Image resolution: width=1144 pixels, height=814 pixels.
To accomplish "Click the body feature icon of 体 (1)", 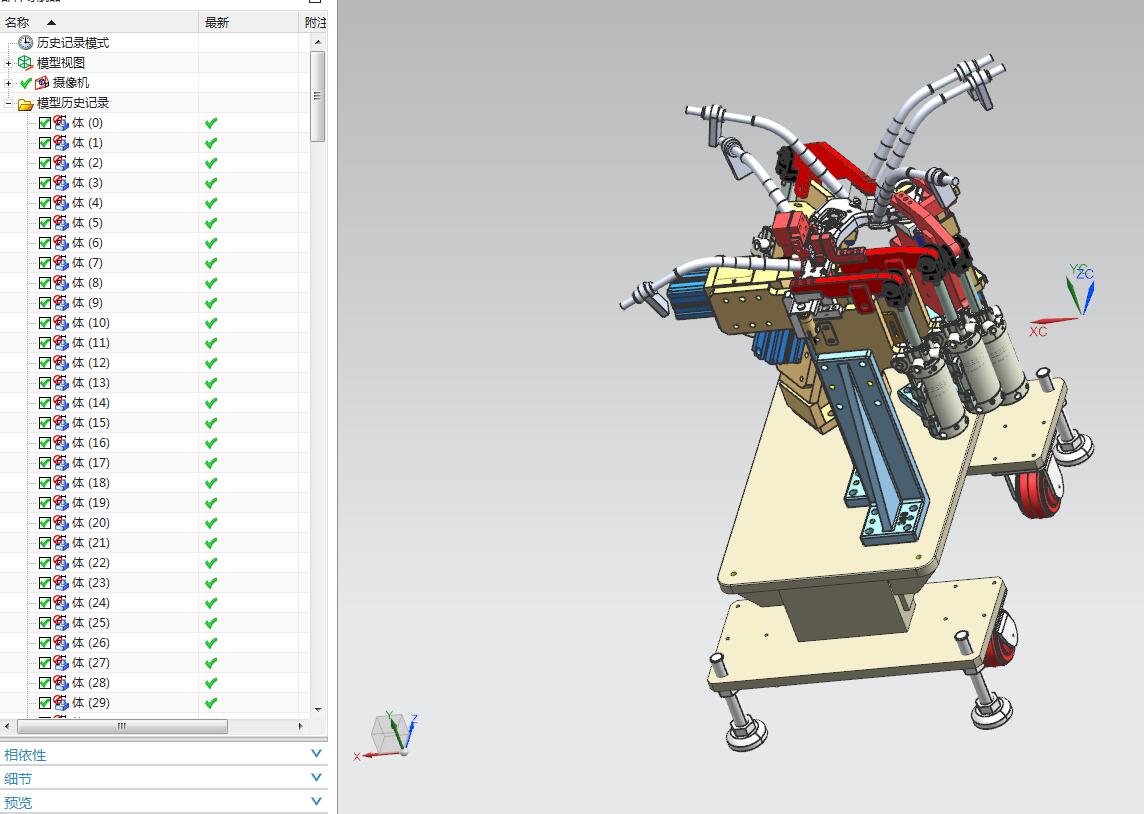I will pyautogui.click(x=61, y=142).
